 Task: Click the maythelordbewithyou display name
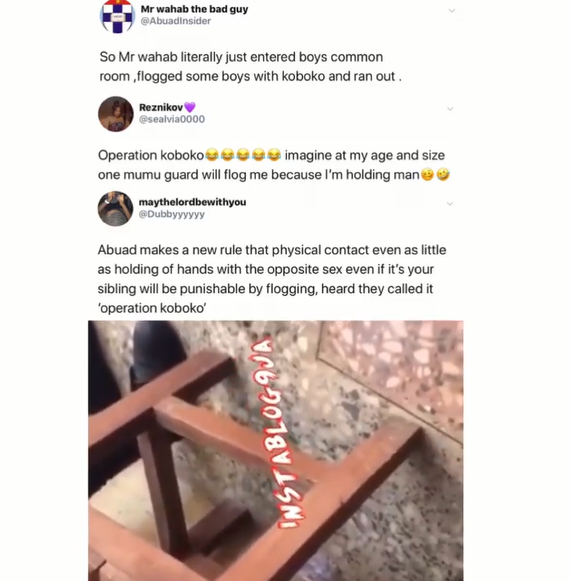pos(192,202)
